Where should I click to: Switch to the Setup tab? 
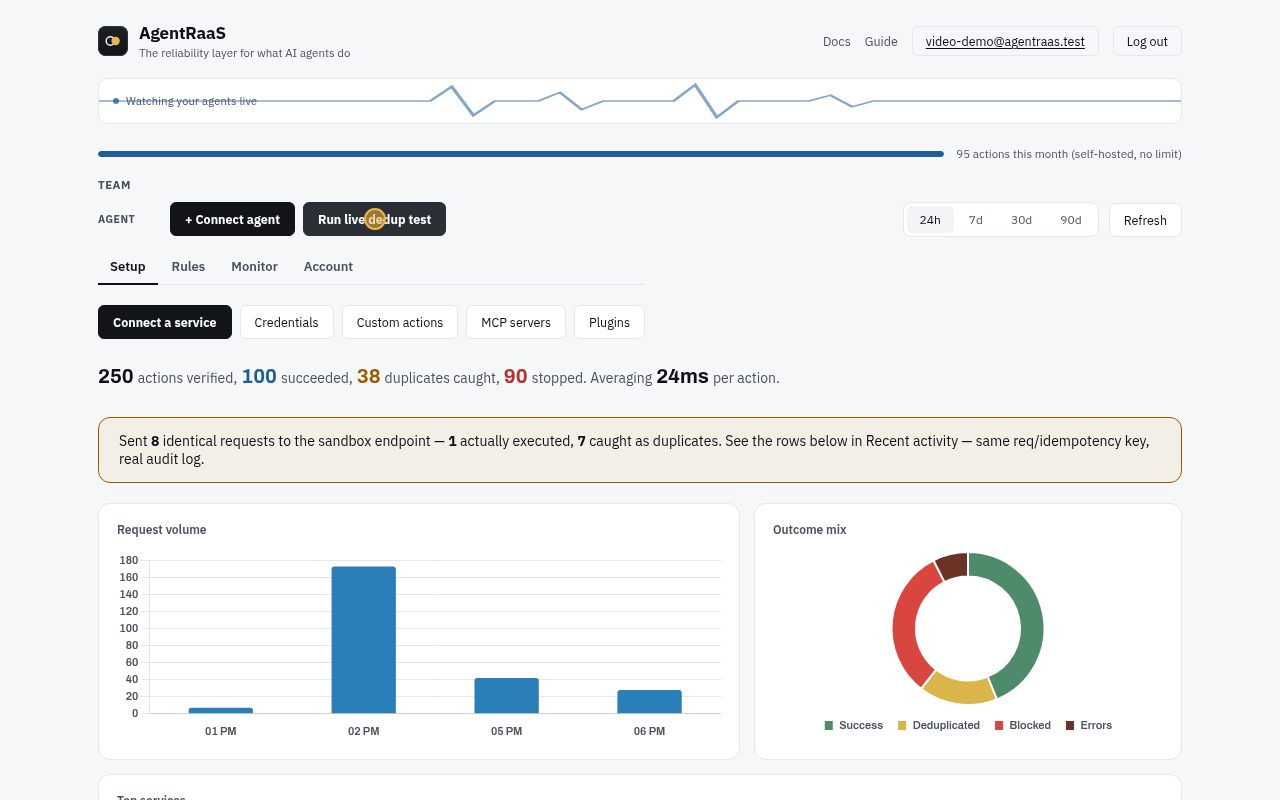pos(128,267)
